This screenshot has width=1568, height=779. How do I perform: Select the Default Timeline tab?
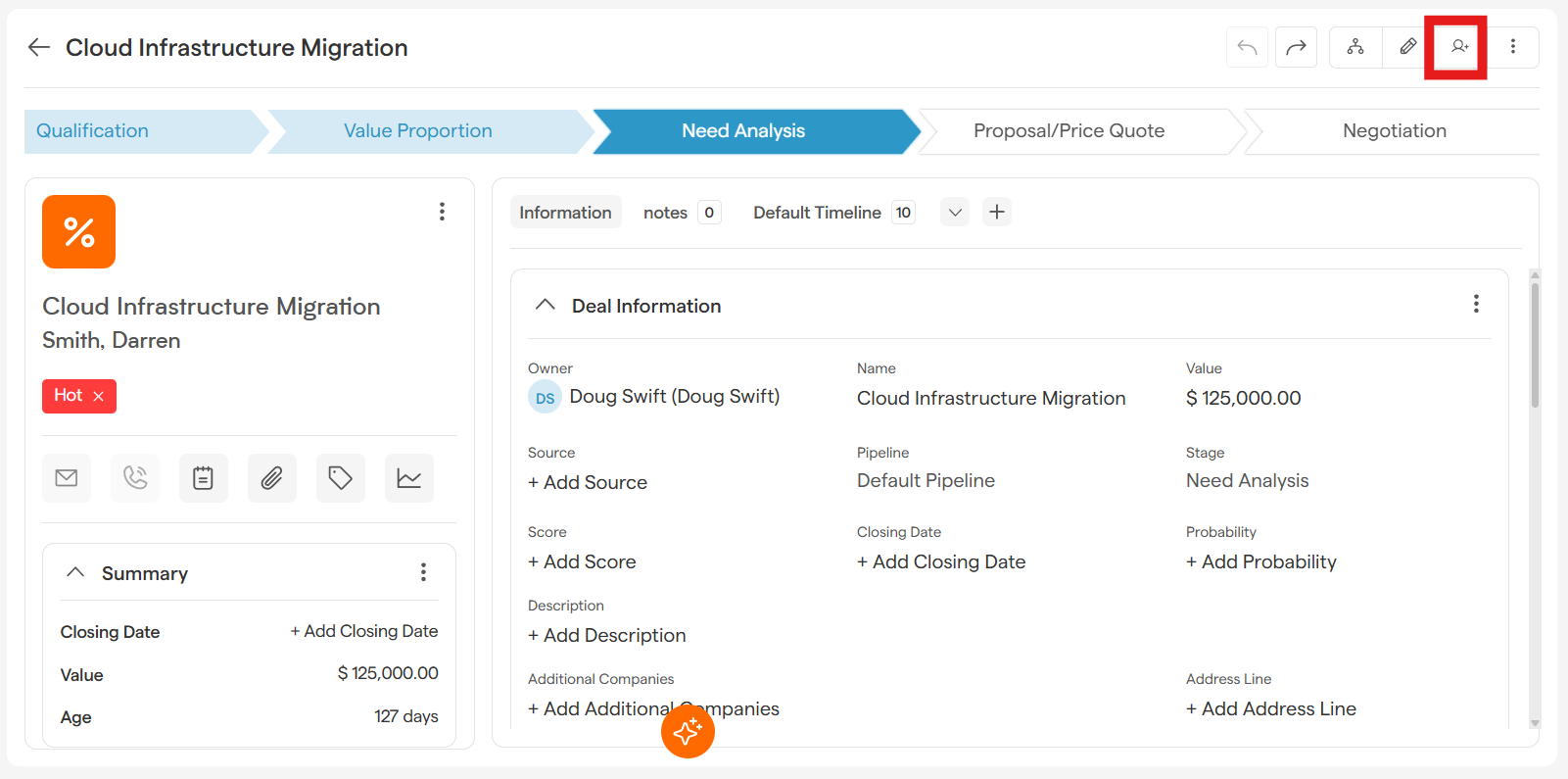click(817, 213)
